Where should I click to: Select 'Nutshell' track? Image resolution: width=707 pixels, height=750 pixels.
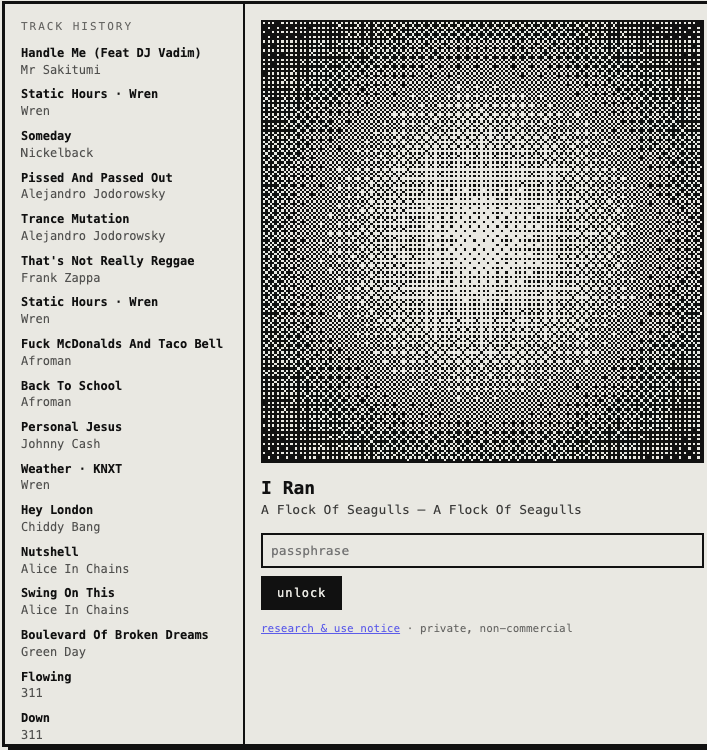pyautogui.click(x=50, y=552)
